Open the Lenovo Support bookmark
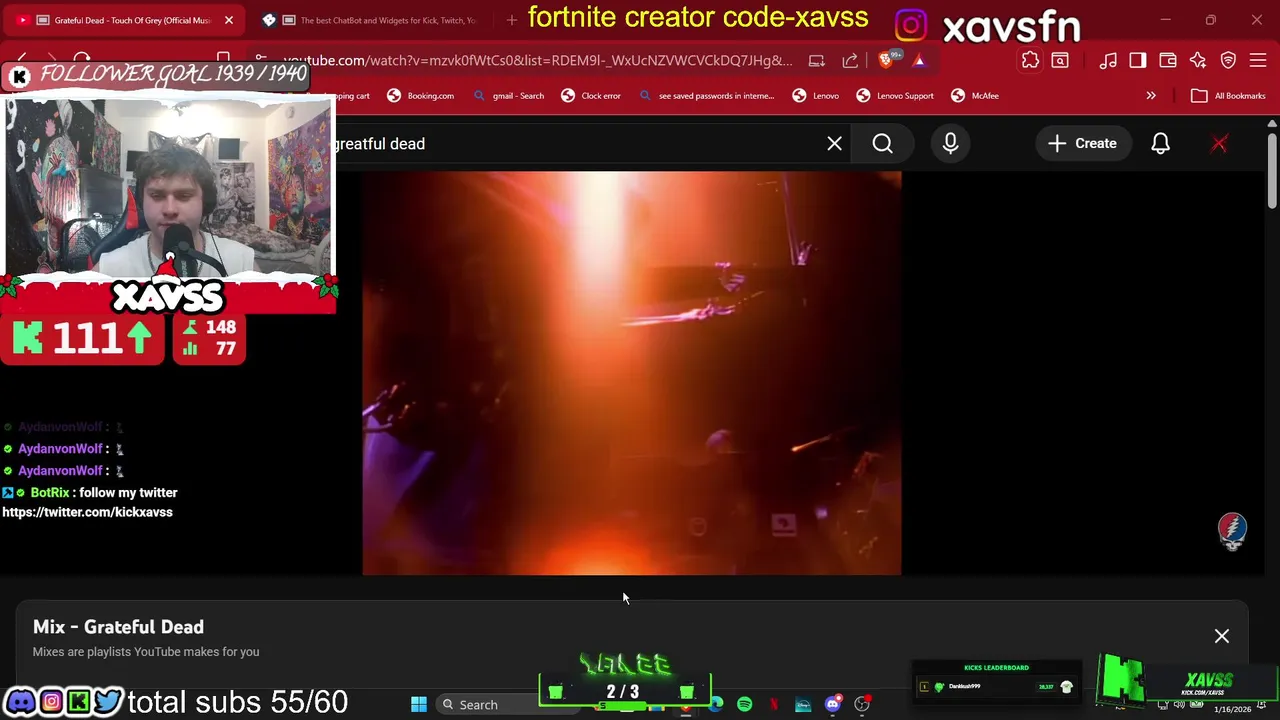The height and width of the screenshot is (720, 1280). (x=895, y=96)
